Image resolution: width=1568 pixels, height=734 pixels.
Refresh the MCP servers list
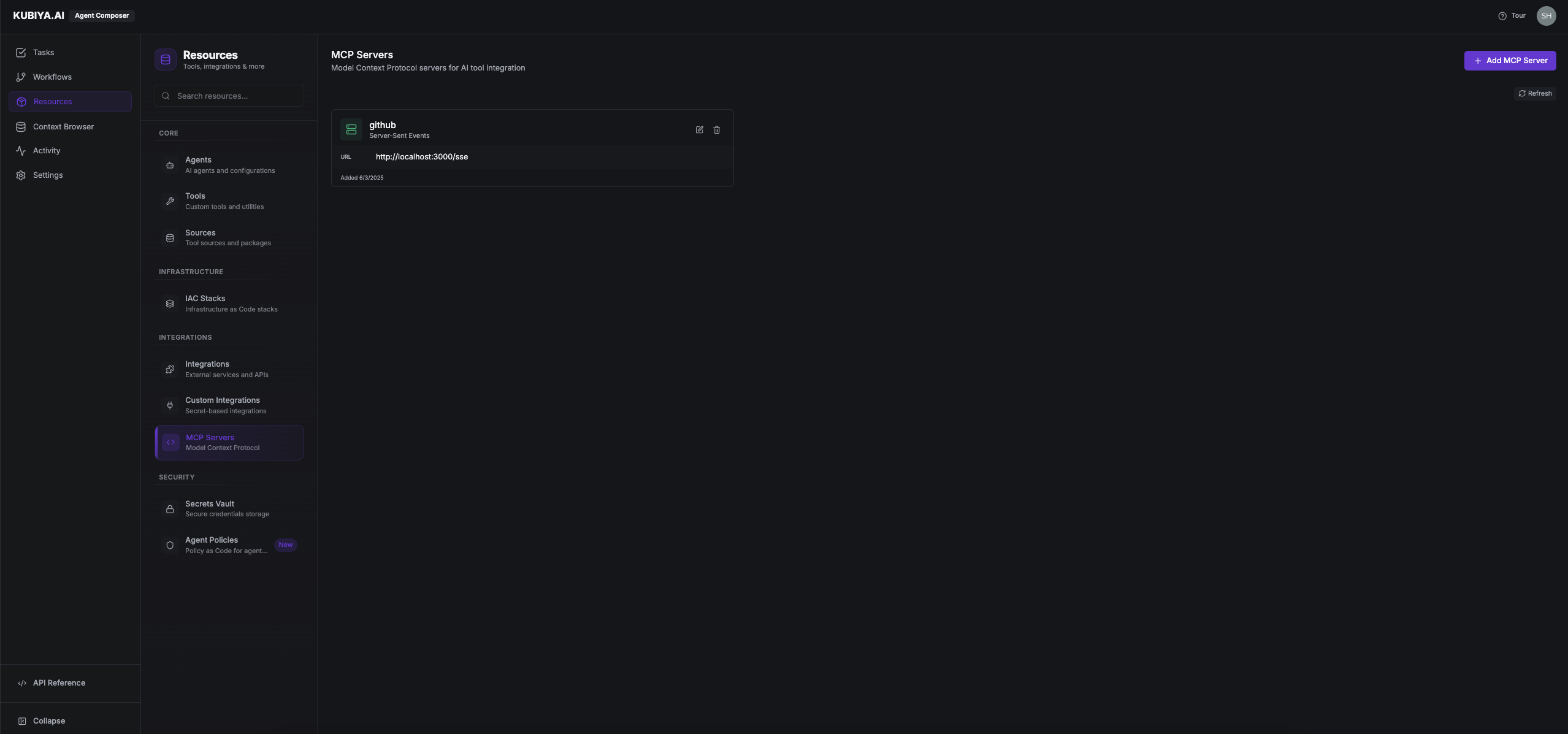coord(1535,94)
